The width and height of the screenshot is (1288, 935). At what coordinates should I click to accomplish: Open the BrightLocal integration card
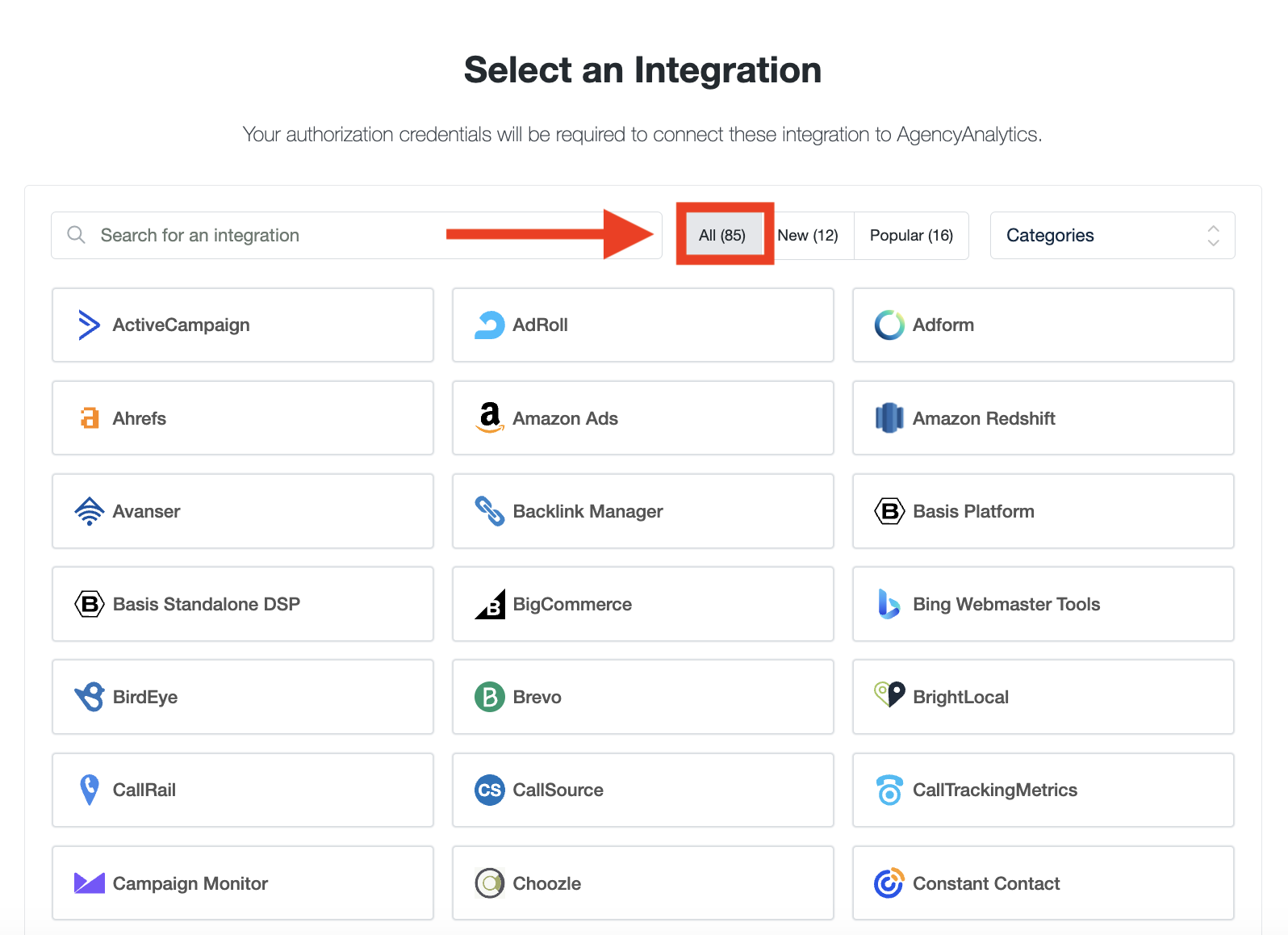pos(1043,697)
